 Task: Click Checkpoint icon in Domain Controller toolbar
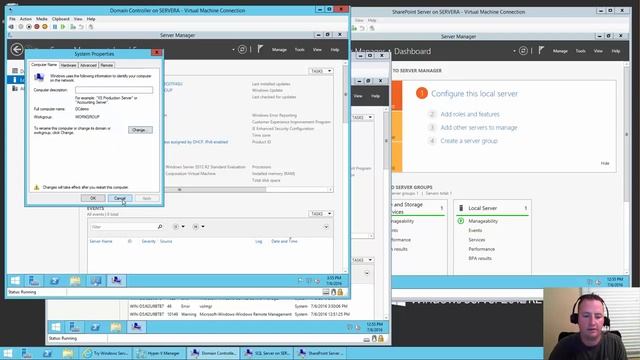click(73, 27)
